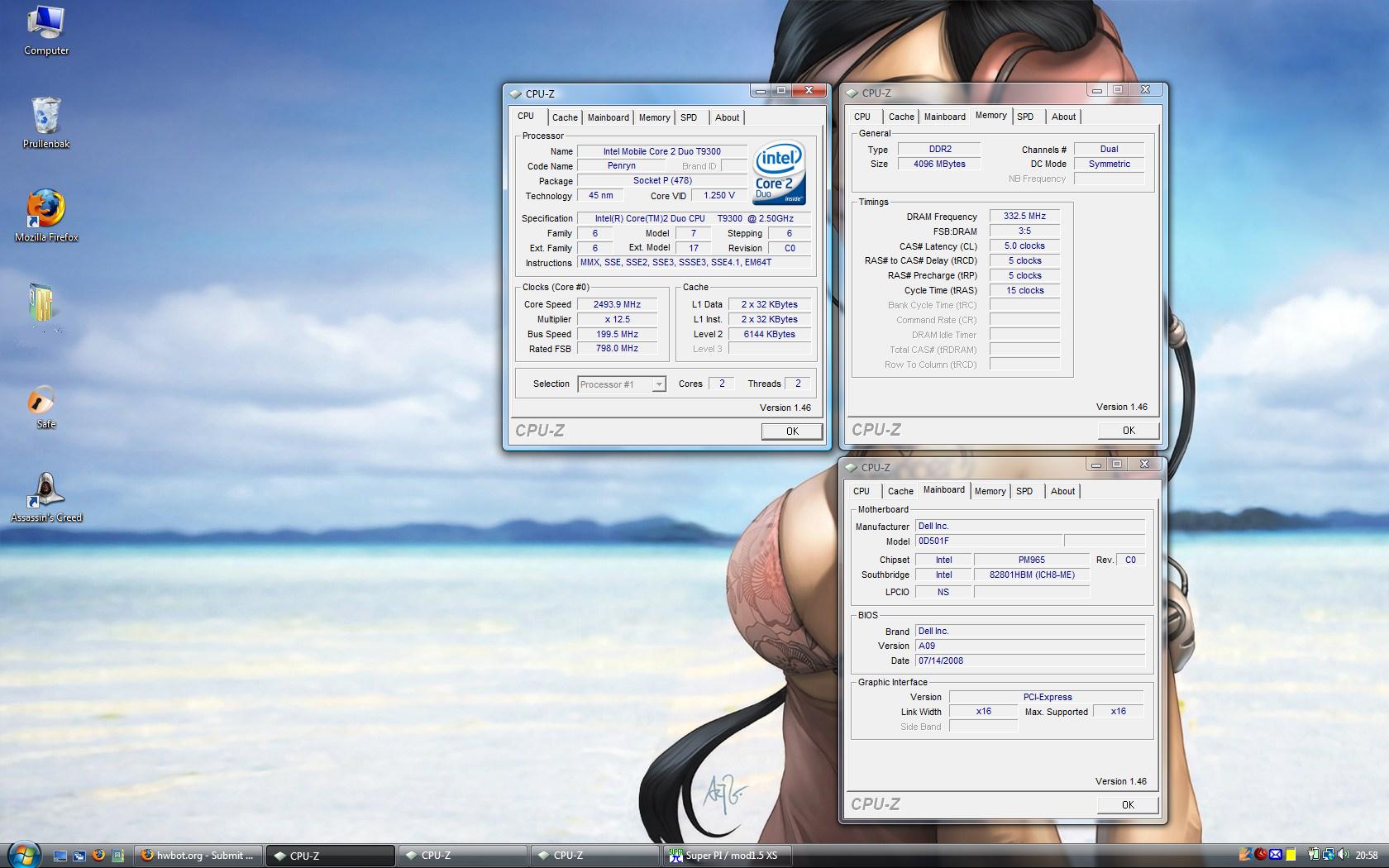Viewport: 1389px width, 868px height.
Task: Open About tab in the Mainboard window
Action: [1062, 491]
